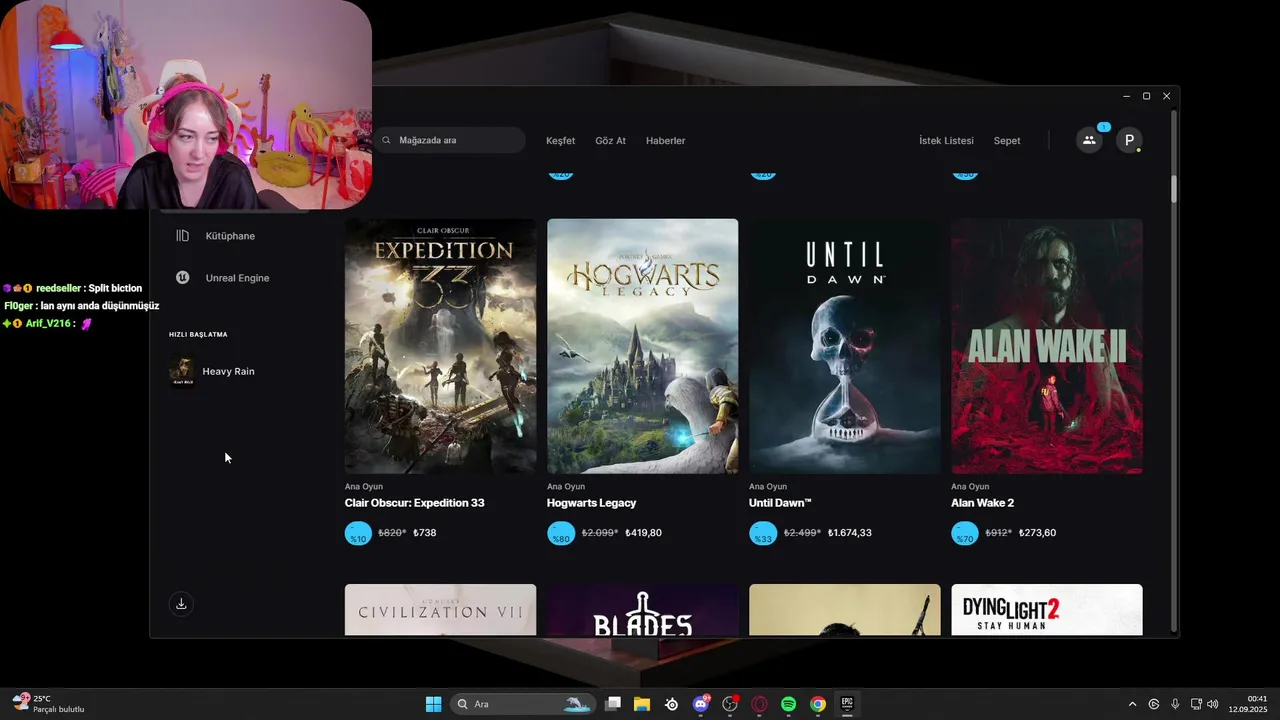Click the %70 discount badge for Alan Wake 2
1280x720 pixels.
click(965, 533)
